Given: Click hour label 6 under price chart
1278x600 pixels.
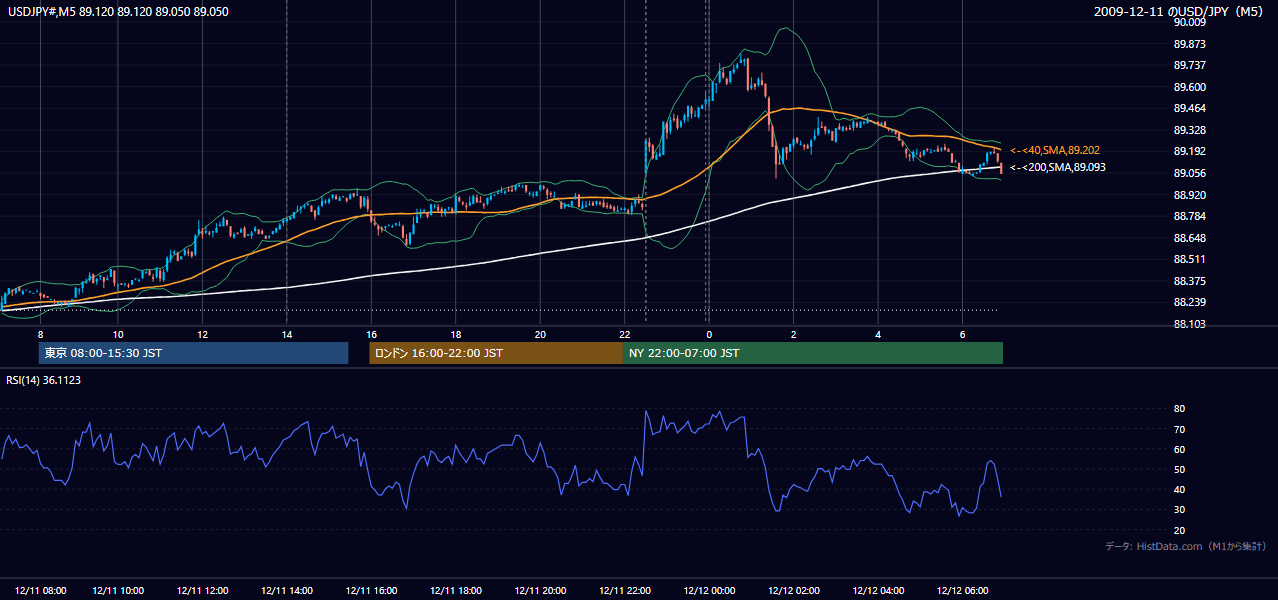Looking at the screenshot, I should click(x=962, y=334).
